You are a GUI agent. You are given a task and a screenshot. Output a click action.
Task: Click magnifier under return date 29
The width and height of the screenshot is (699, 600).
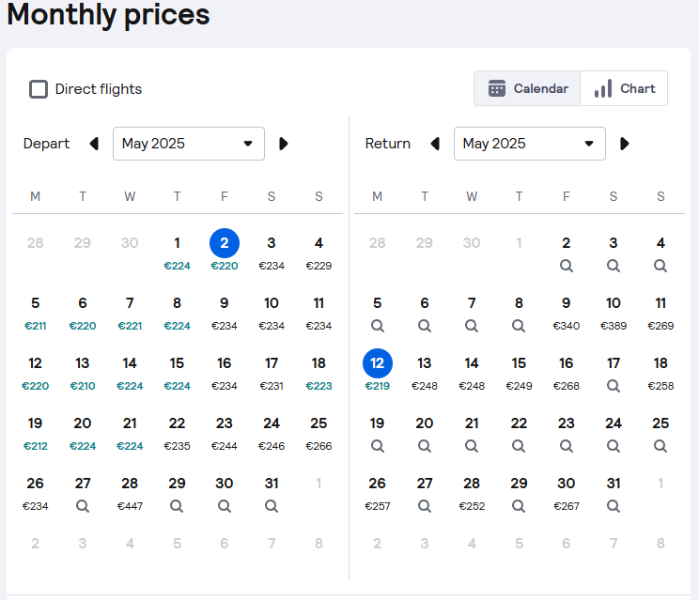click(x=518, y=506)
